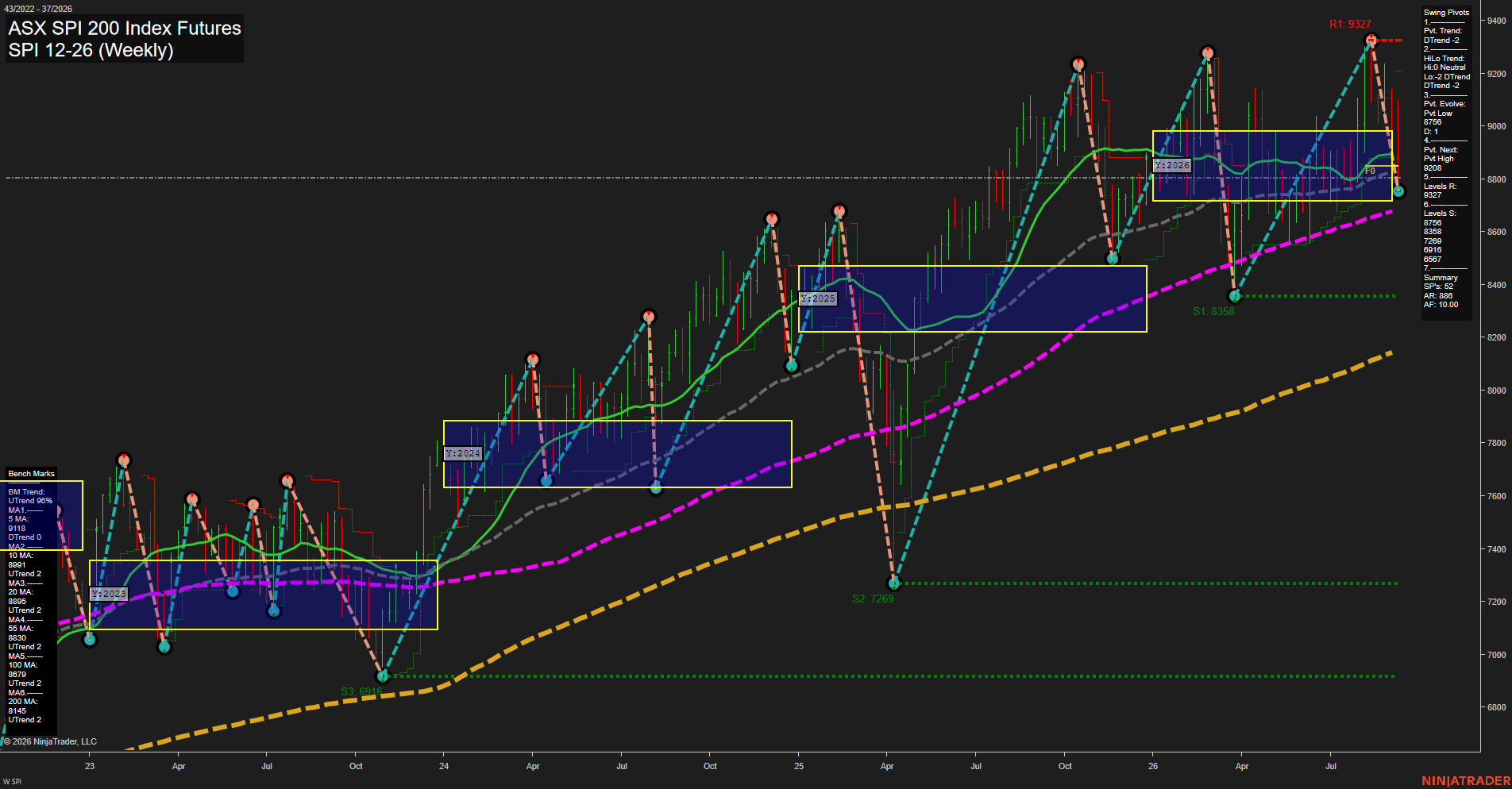Select the swing low pivot marker at S3 6916

tap(383, 676)
